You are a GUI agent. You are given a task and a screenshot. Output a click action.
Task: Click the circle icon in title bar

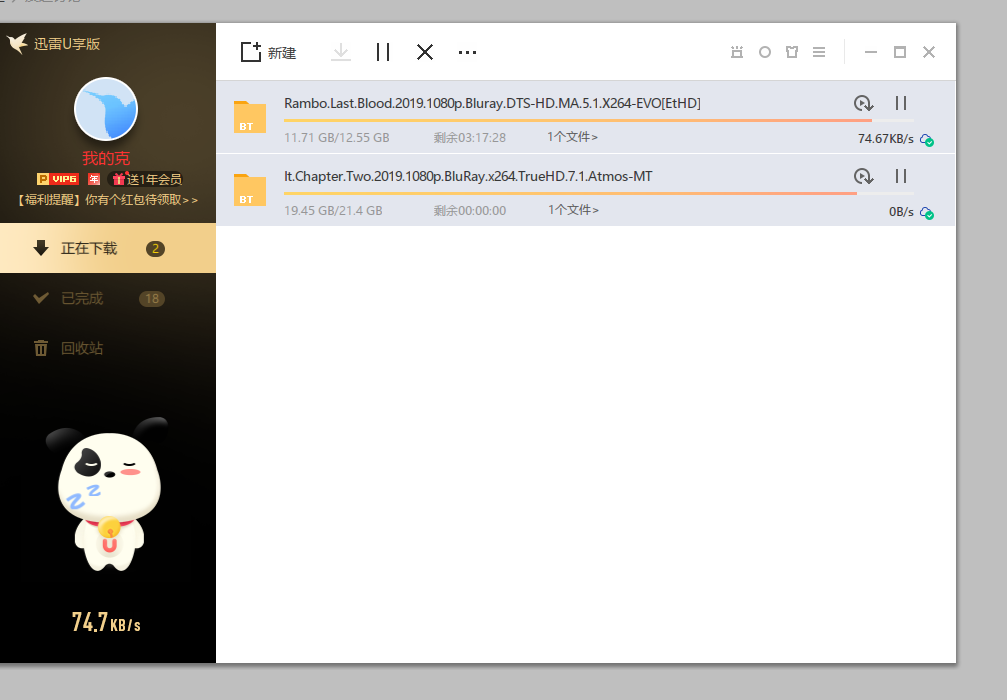pos(765,52)
